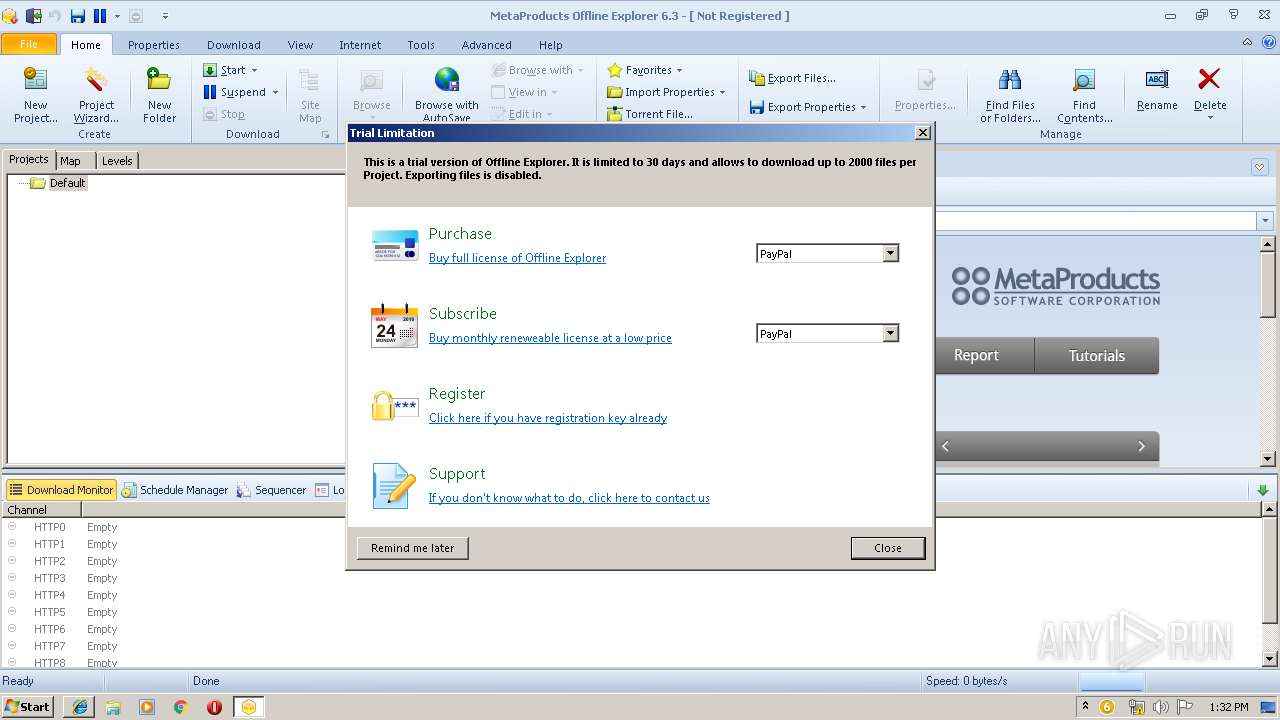Close Trial Limitation dialog via X
This screenshot has height=720, width=1280.
[x=922, y=133]
